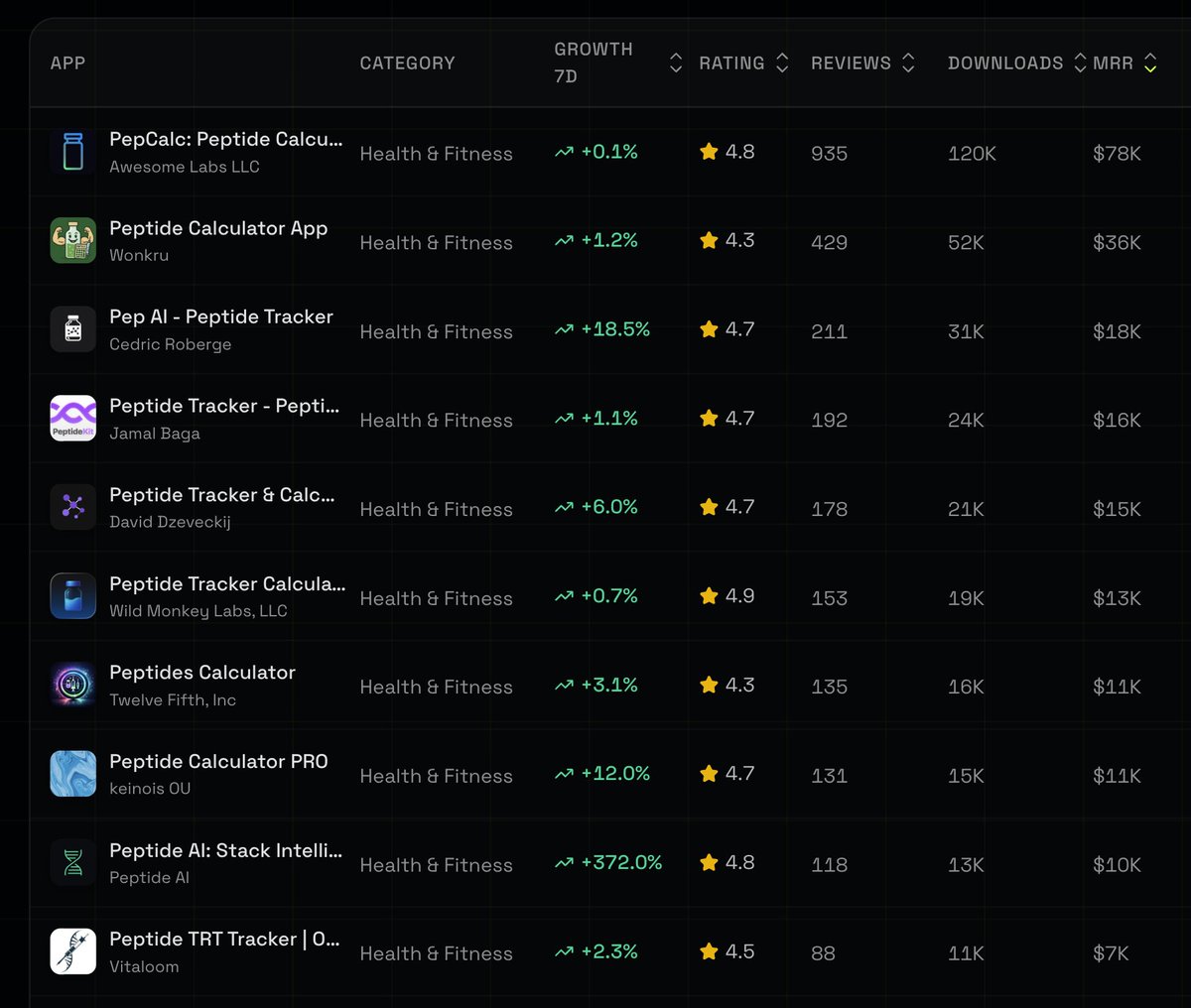Click developer name Cedric Roberge
Image resolution: width=1191 pixels, height=1008 pixels.
tap(171, 344)
